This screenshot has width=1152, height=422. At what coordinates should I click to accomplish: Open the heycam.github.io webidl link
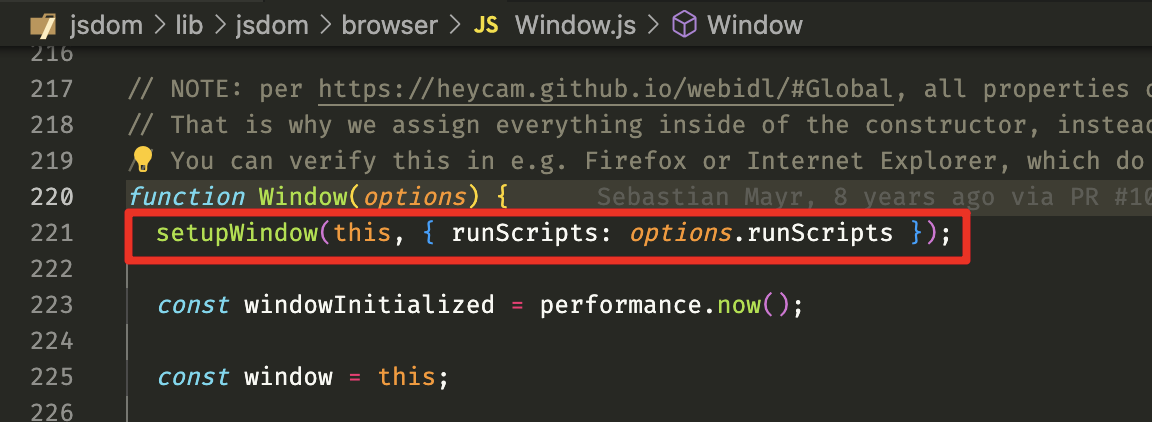point(605,89)
